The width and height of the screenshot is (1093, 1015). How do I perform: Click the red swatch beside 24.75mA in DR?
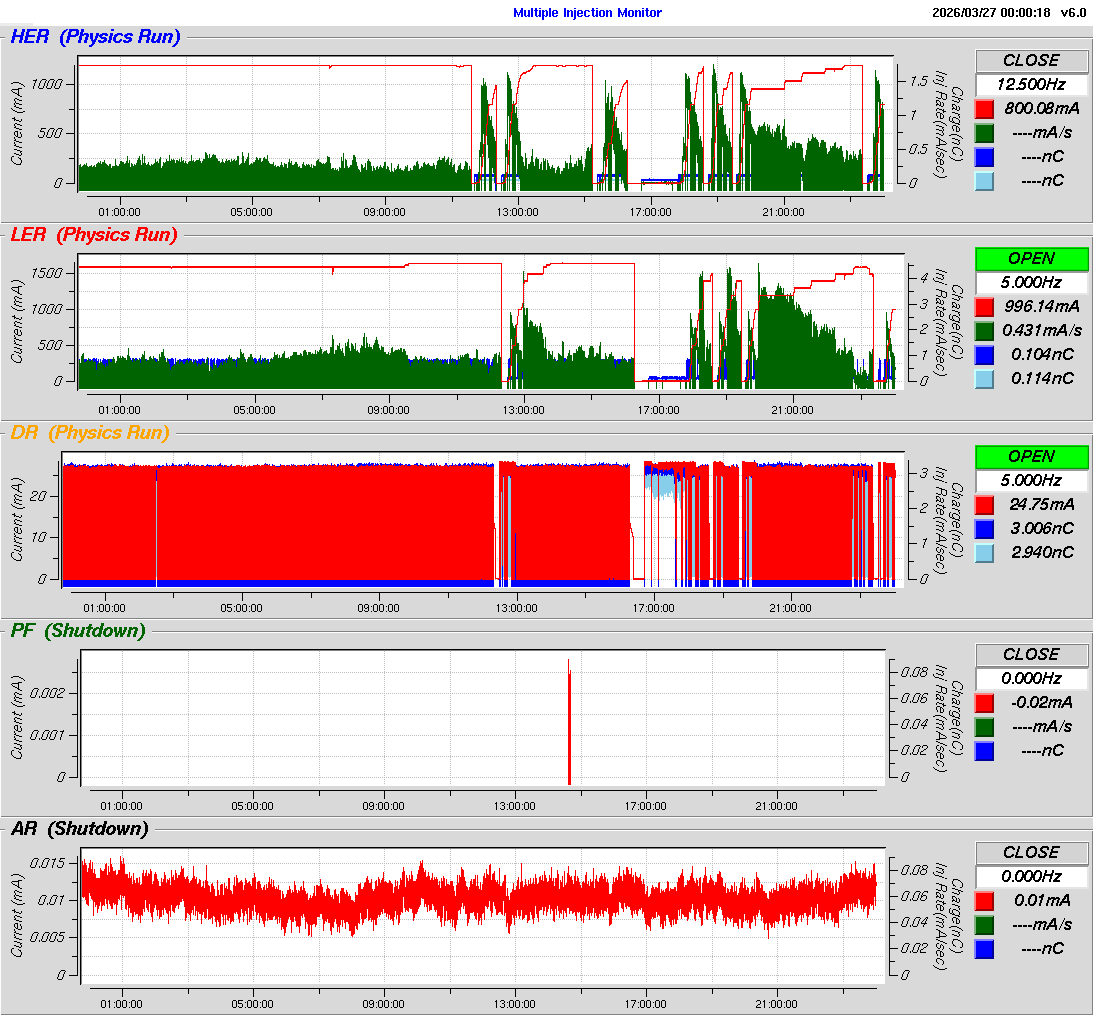pos(985,504)
